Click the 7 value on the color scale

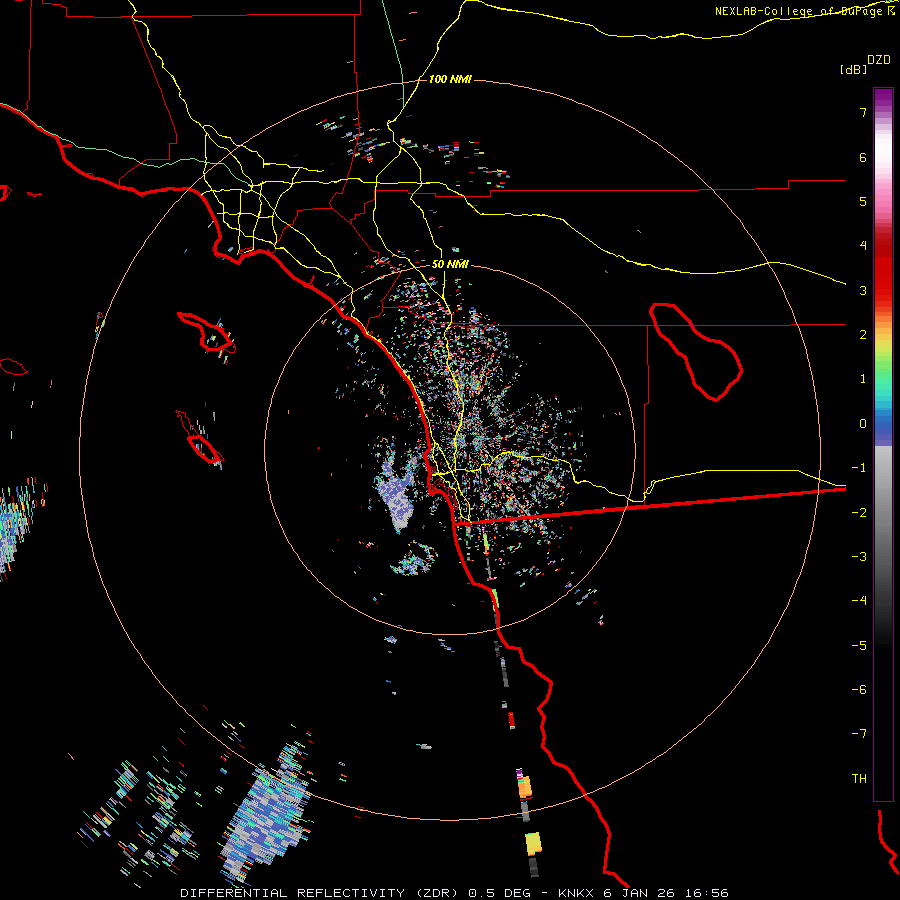[863, 112]
